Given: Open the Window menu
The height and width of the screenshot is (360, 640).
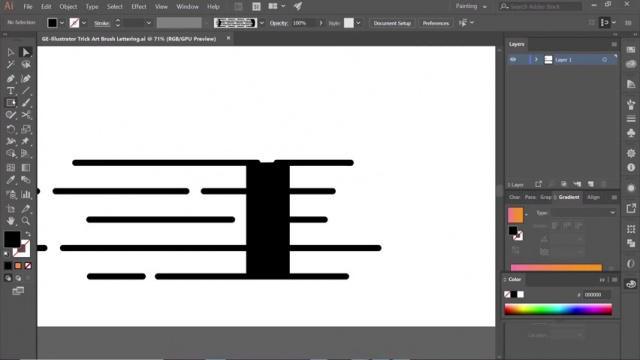Looking at the screenshot, I should pos(187,7).
